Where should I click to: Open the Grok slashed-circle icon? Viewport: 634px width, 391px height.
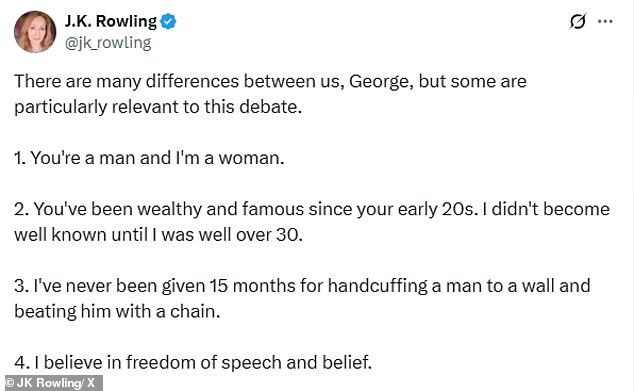coord(577,21)
